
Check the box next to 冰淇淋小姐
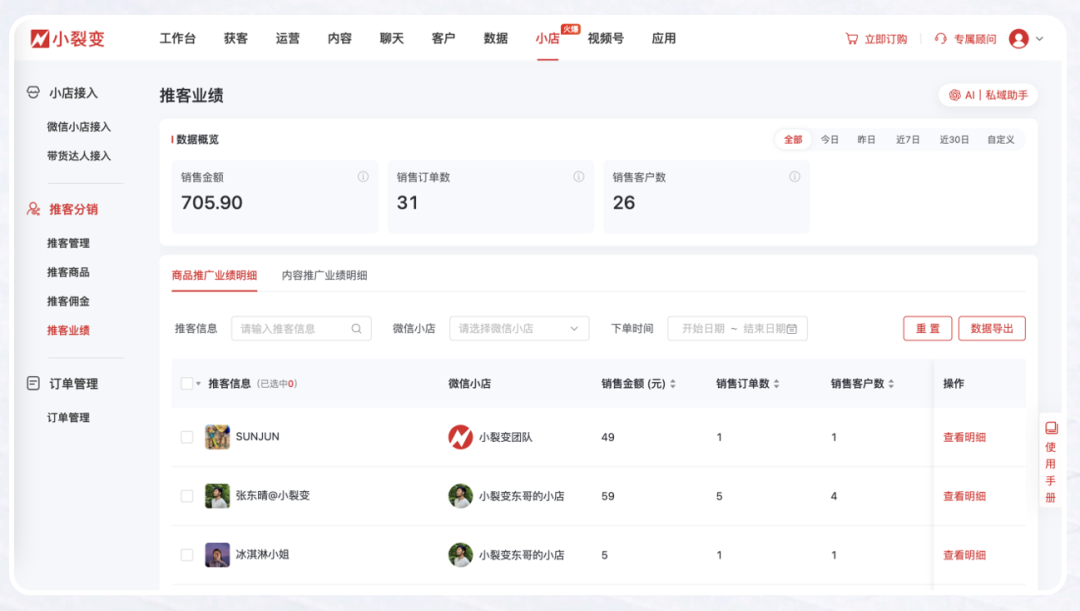187,555
